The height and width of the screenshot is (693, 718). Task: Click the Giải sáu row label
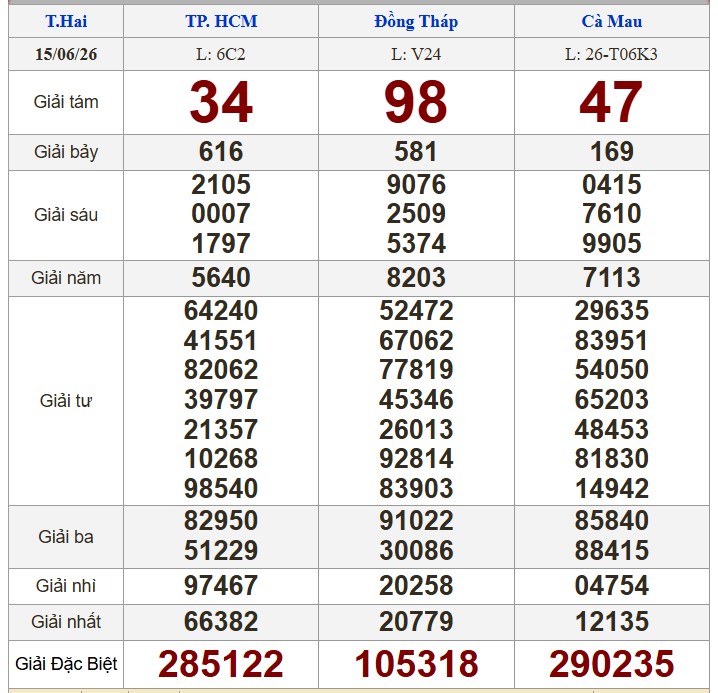tap(66, 215)
